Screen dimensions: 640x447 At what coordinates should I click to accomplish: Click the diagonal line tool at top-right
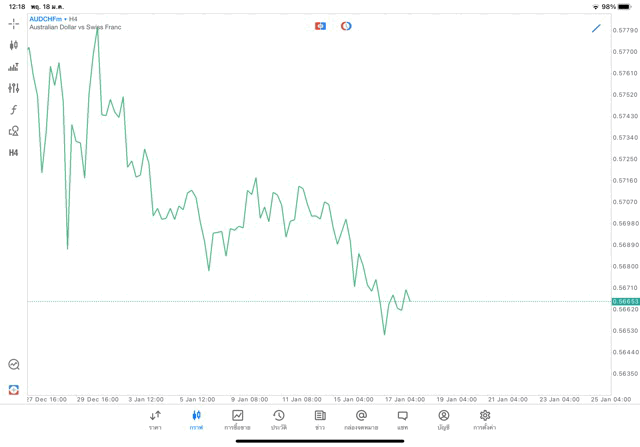[x=596, y=28]
